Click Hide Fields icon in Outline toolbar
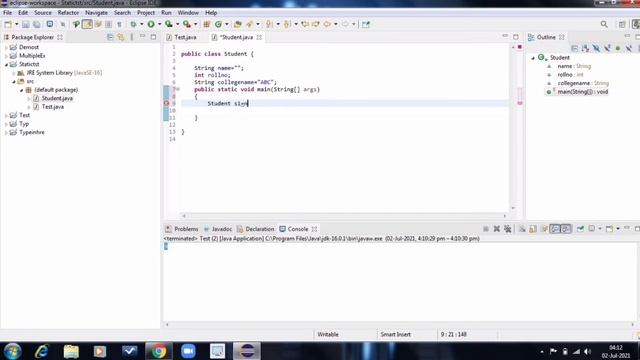This screenshot has height=360, width=640. [596, 49]
